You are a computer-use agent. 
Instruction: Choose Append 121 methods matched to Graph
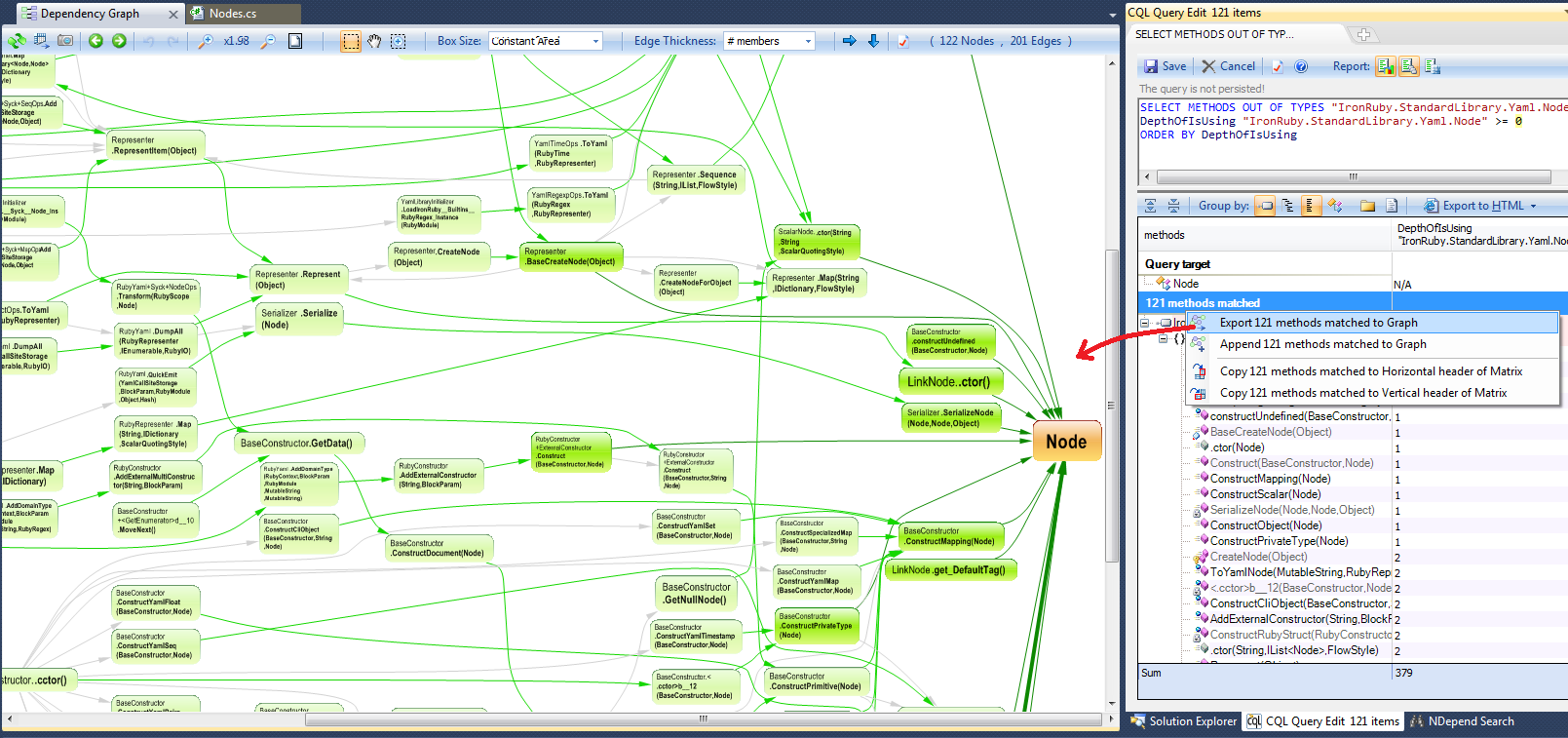1372,344
